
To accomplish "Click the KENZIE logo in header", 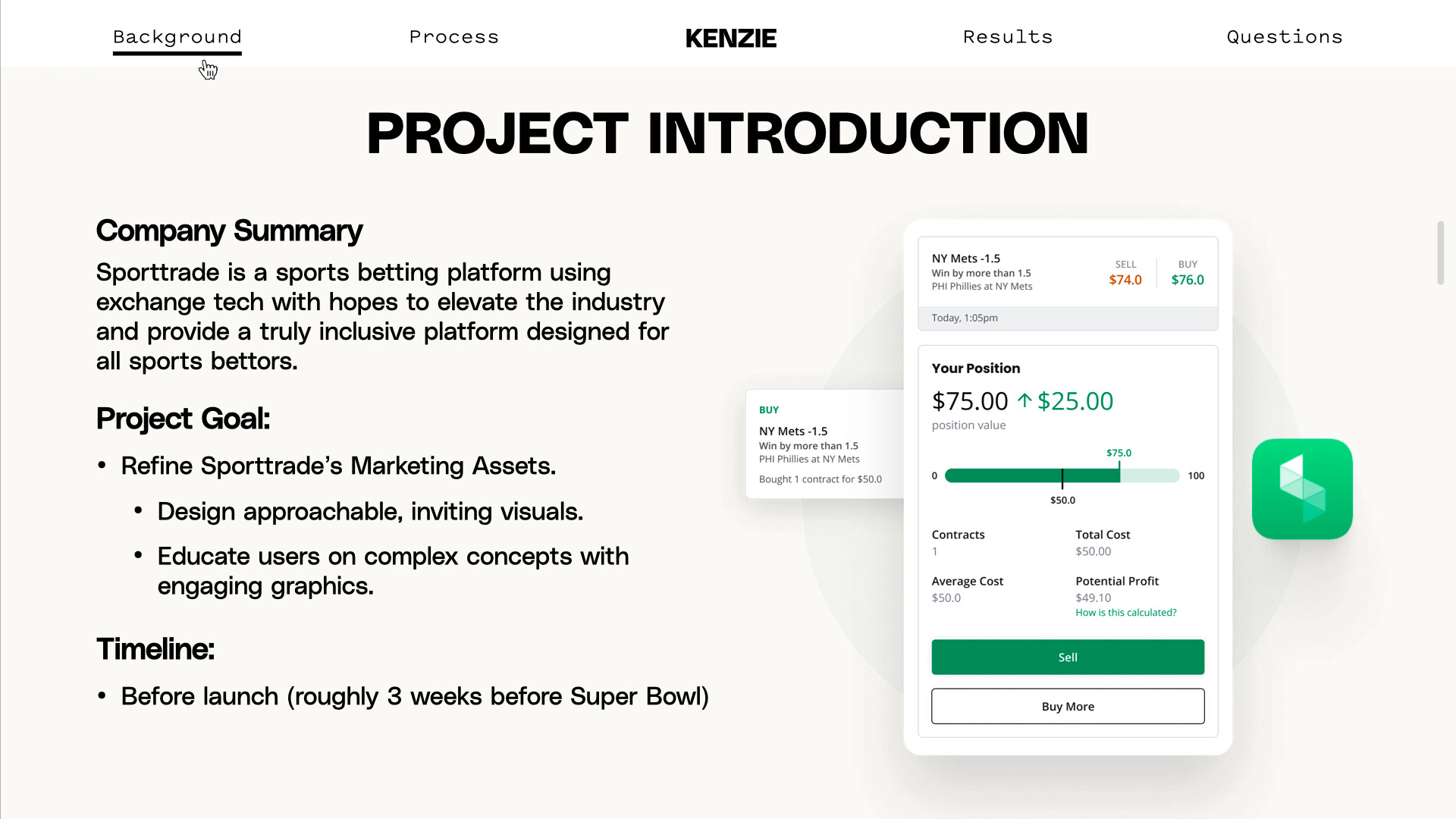I will (731, 38).
